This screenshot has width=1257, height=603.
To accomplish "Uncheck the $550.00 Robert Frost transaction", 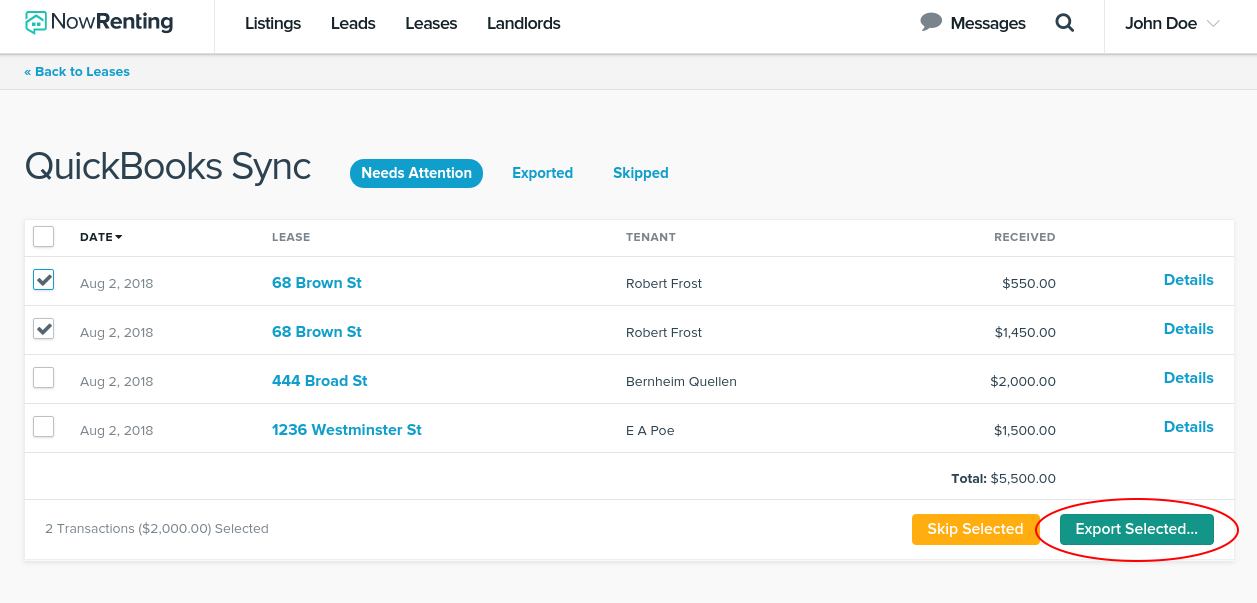I will click(43, 280).
